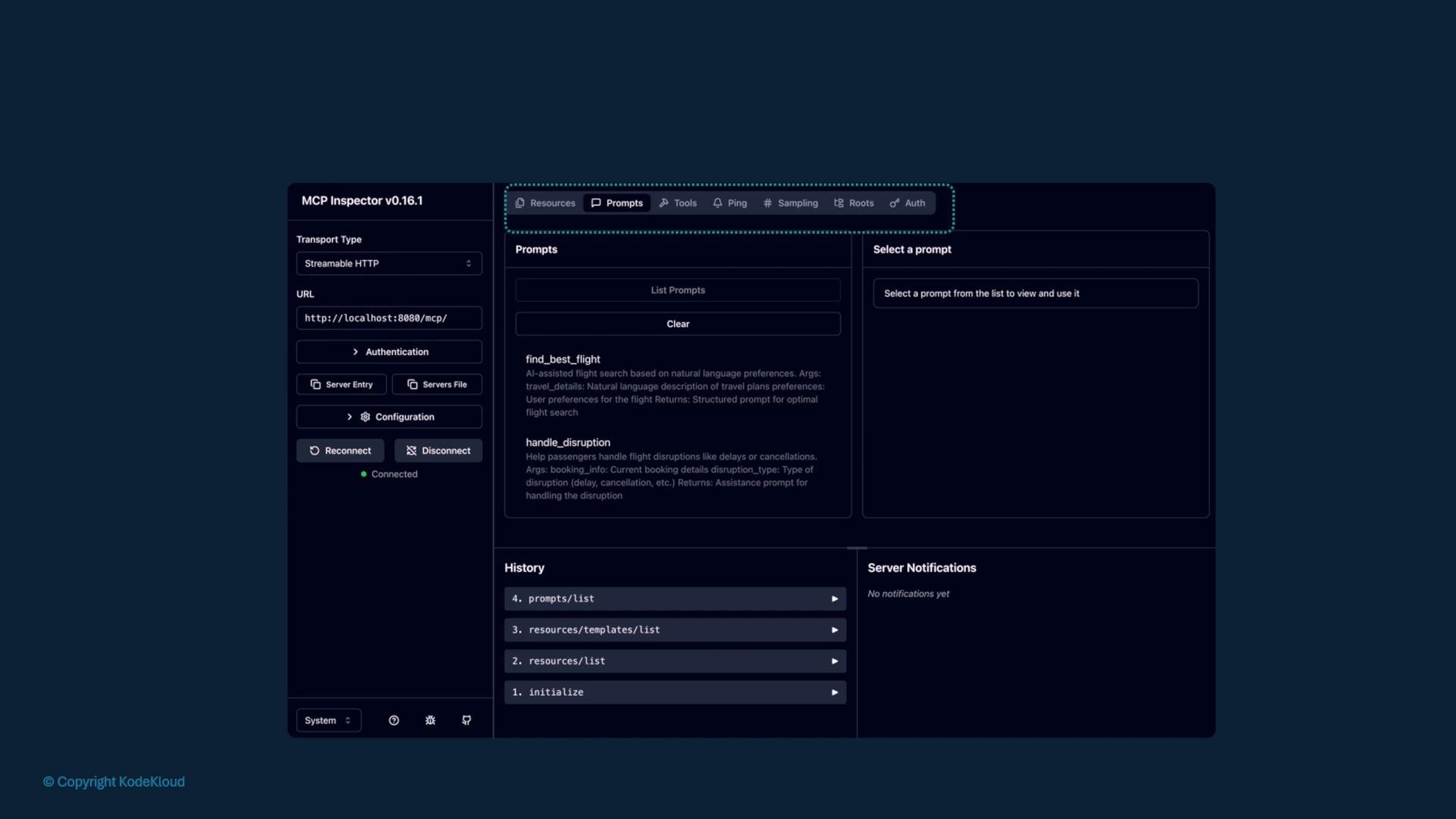Open the Transport Type dropdown

[x=389, y=263]
